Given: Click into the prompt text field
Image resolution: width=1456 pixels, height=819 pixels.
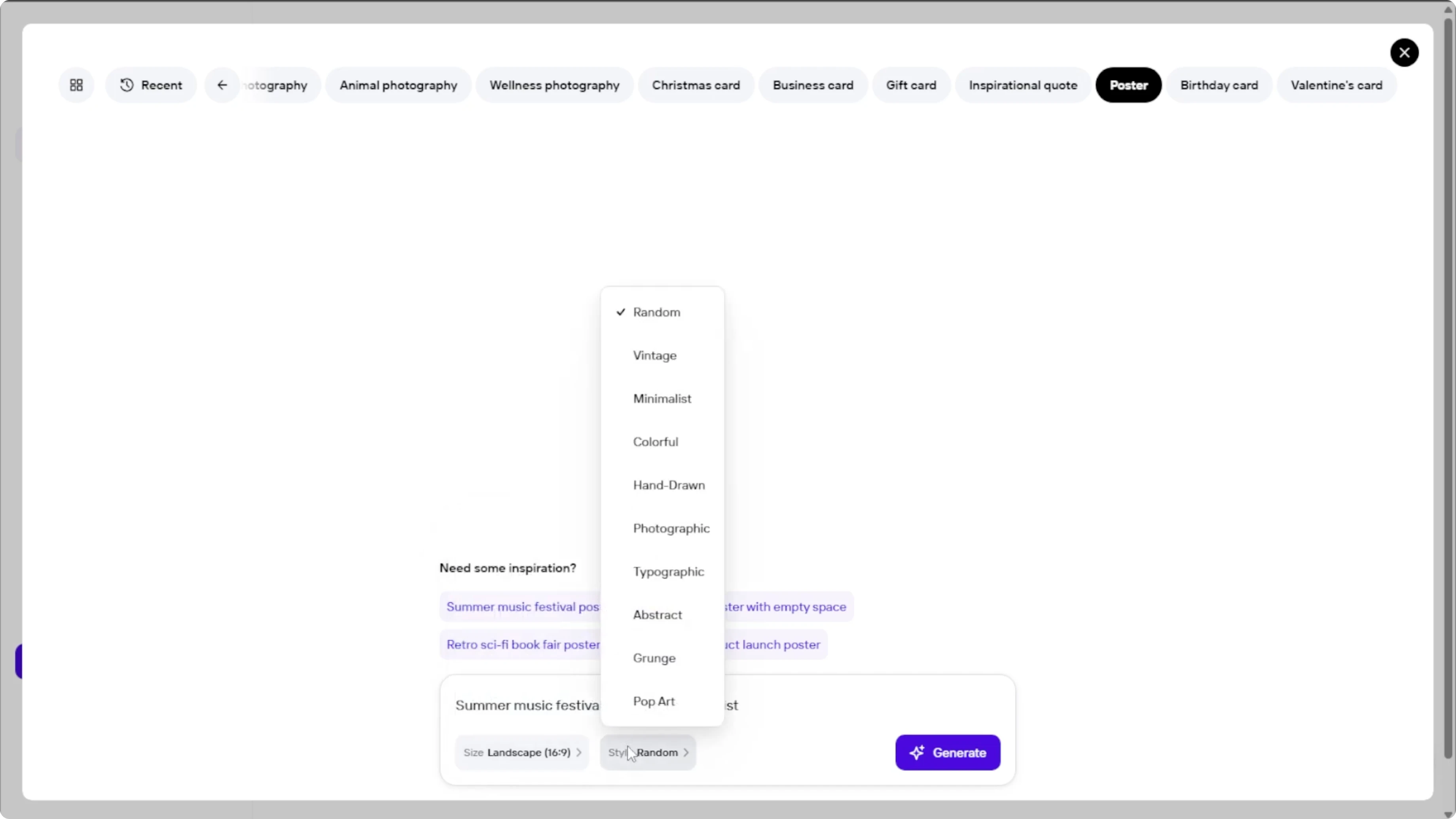Looking at the screenshot, I should click(728, 705).
